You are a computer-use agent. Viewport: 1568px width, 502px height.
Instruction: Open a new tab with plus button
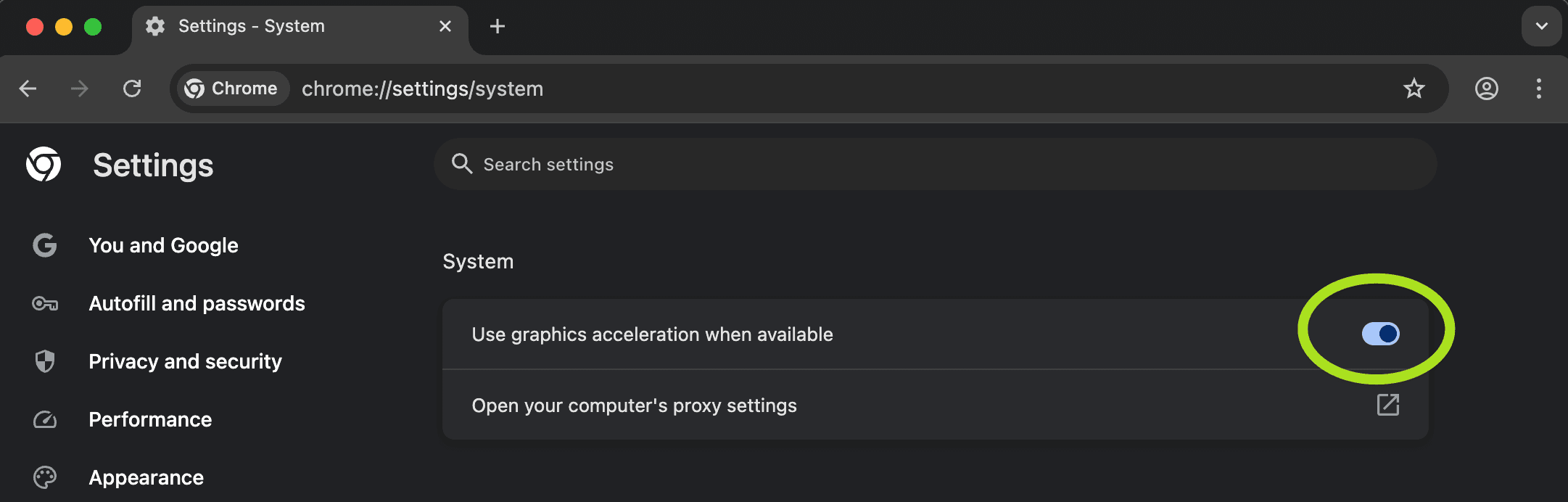coord(498,26)
